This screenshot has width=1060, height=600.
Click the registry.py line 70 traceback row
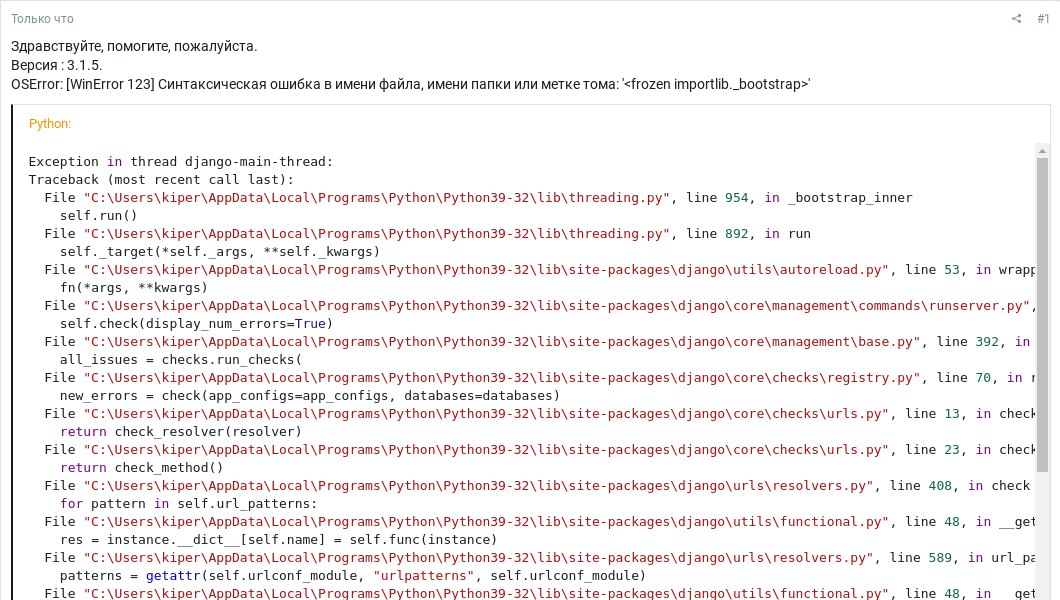pyautogui.click(x=539, y=378)
